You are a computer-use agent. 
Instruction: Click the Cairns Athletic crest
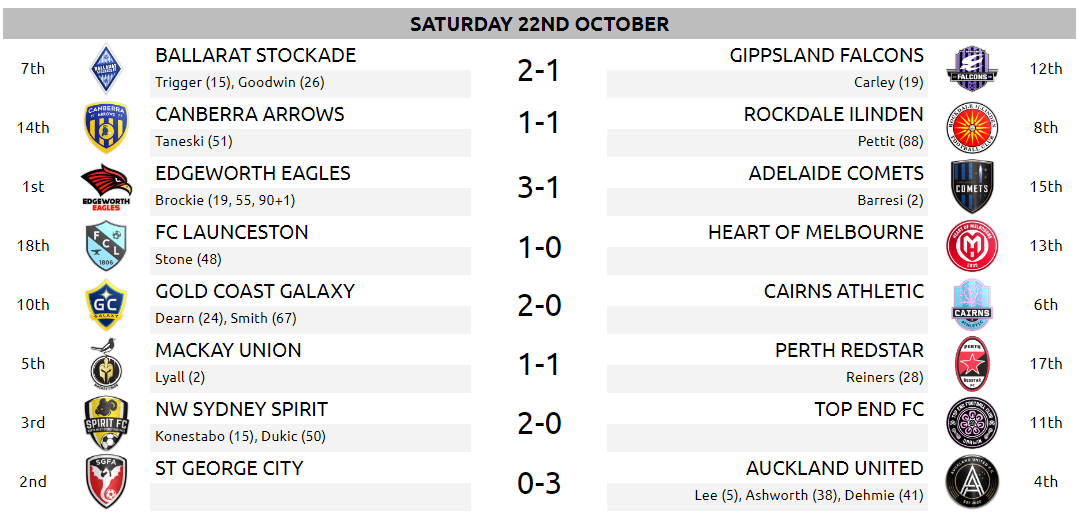point(971,305)
